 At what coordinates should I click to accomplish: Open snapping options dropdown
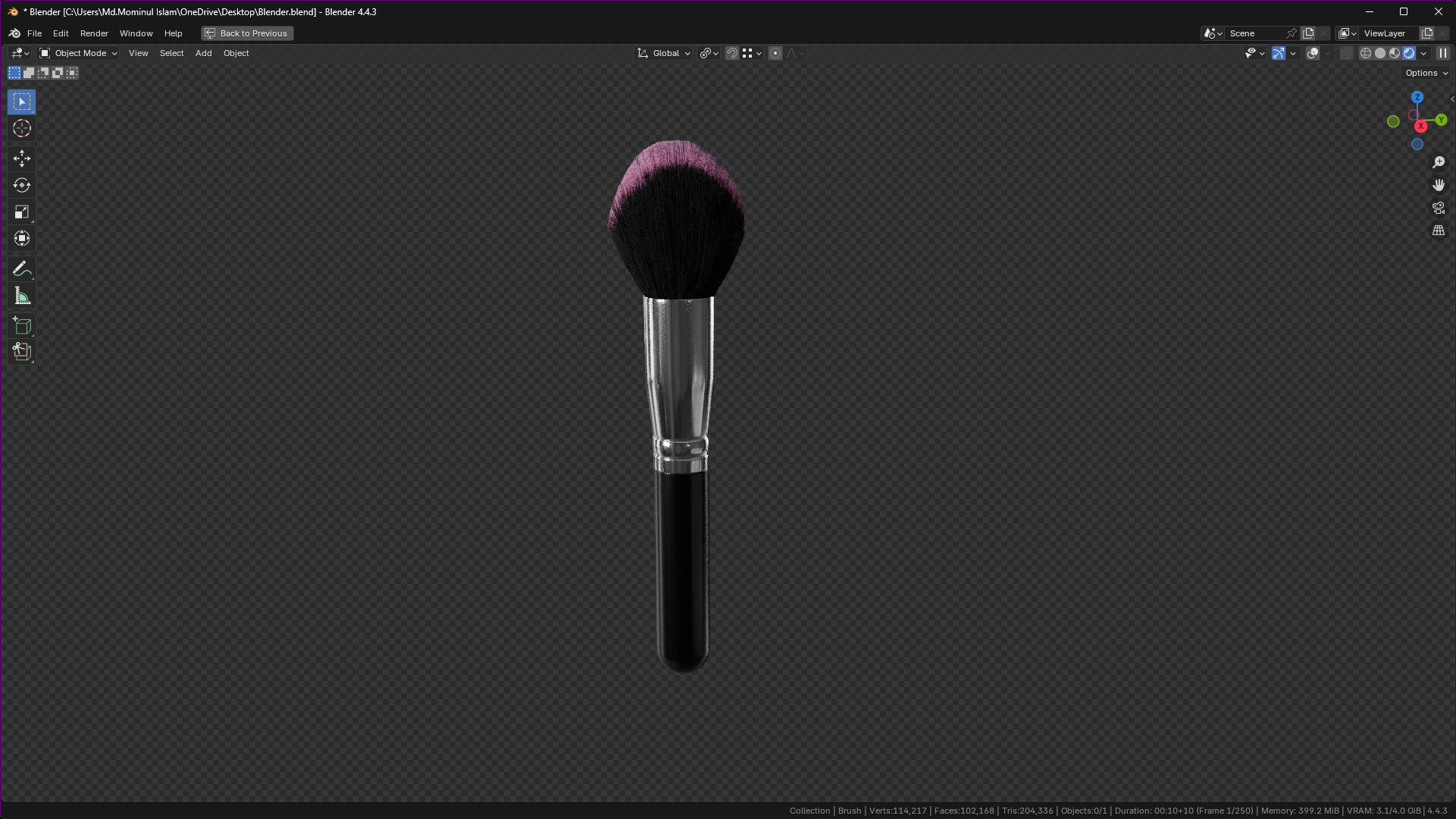pos(753,53)
